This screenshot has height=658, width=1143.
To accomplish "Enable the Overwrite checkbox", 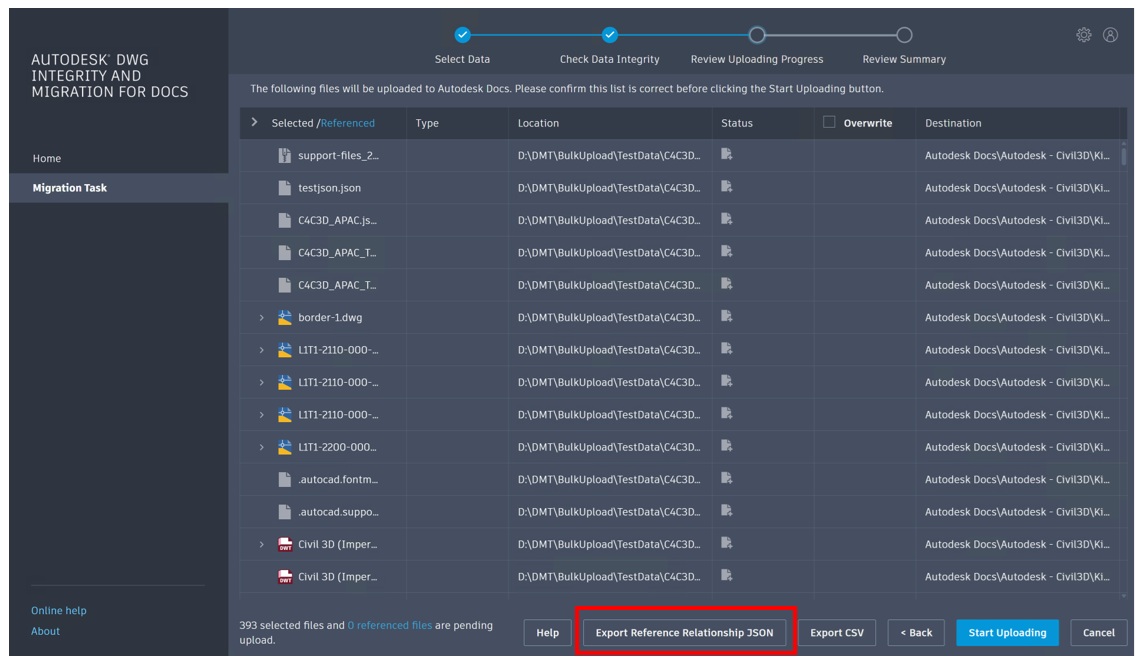I will coord(829,122).
